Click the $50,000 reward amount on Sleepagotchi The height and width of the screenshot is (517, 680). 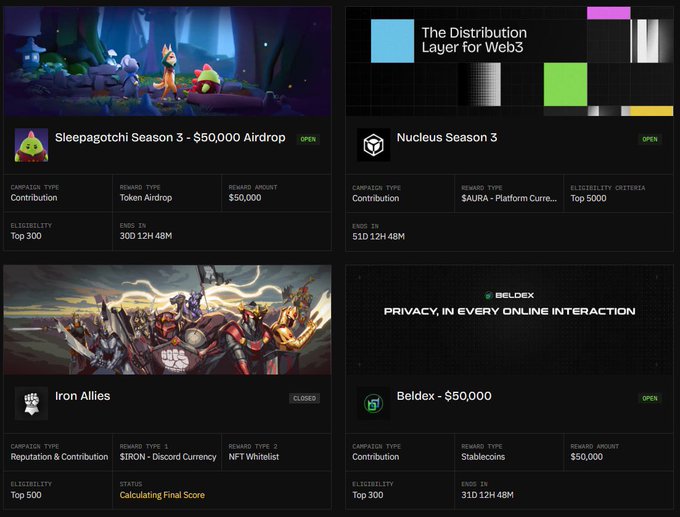(245, 198)
